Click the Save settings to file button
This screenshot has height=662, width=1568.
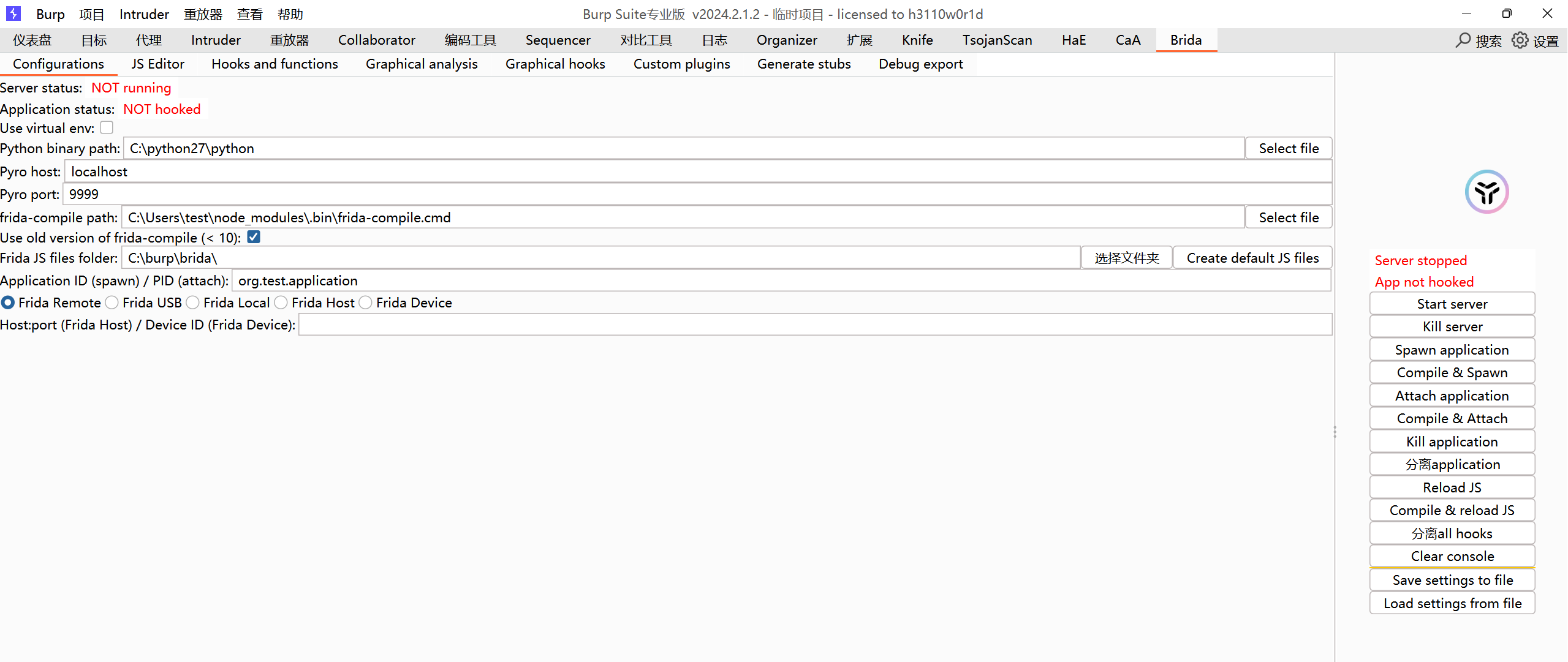(1452, 580)
